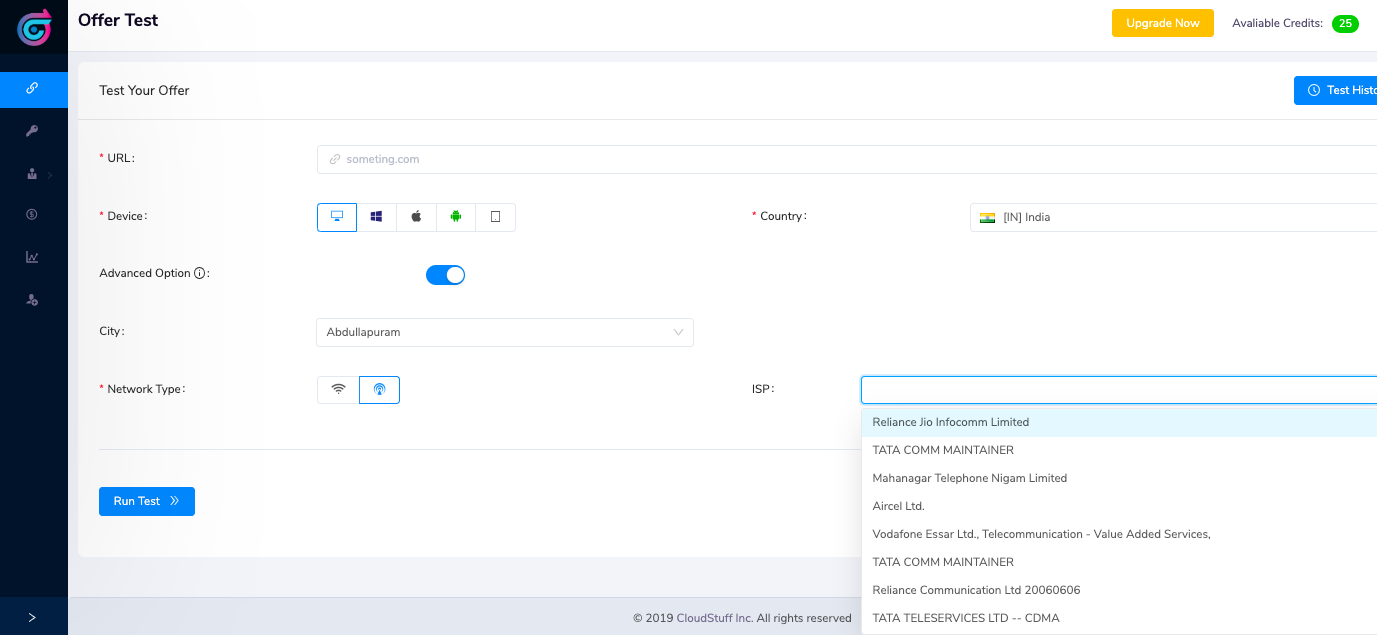This screenshot has width=1377, height=635.
Task: Click the clock icon on Test History button
Action: pyautogui.click(x=1314, y=90)
